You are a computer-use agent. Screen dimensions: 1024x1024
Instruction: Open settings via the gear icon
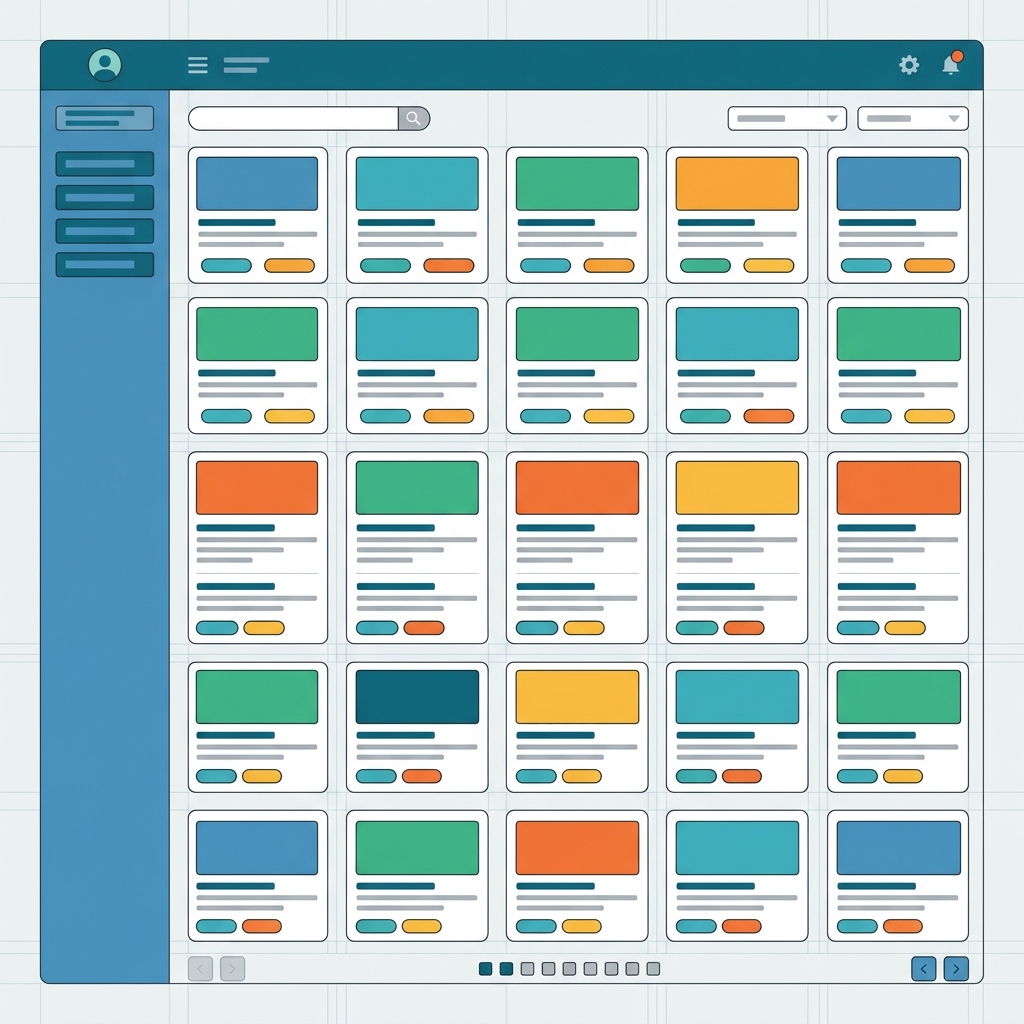[909, 65]
